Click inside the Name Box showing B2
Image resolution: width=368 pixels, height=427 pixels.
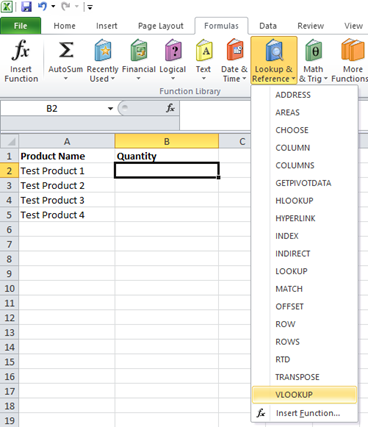pyautogui.click(x=52, y=109)
